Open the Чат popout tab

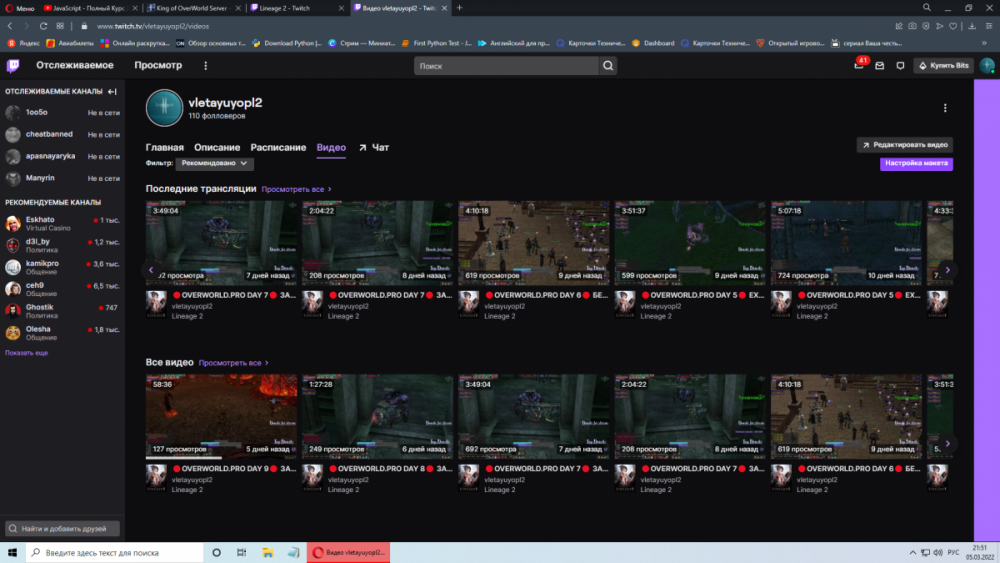[374, 147]
